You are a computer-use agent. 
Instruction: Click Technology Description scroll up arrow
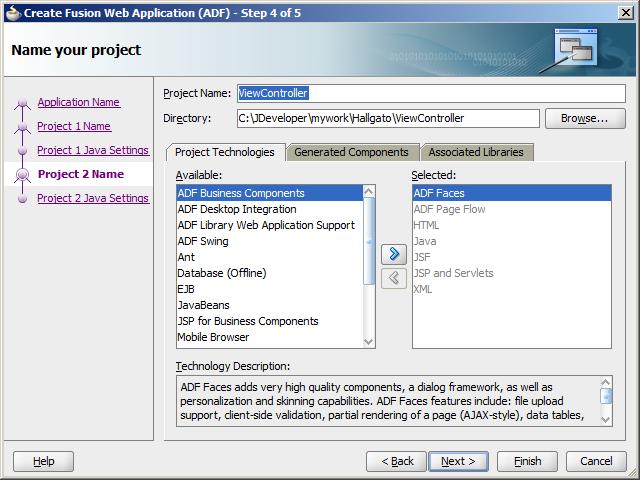(606, 382)
